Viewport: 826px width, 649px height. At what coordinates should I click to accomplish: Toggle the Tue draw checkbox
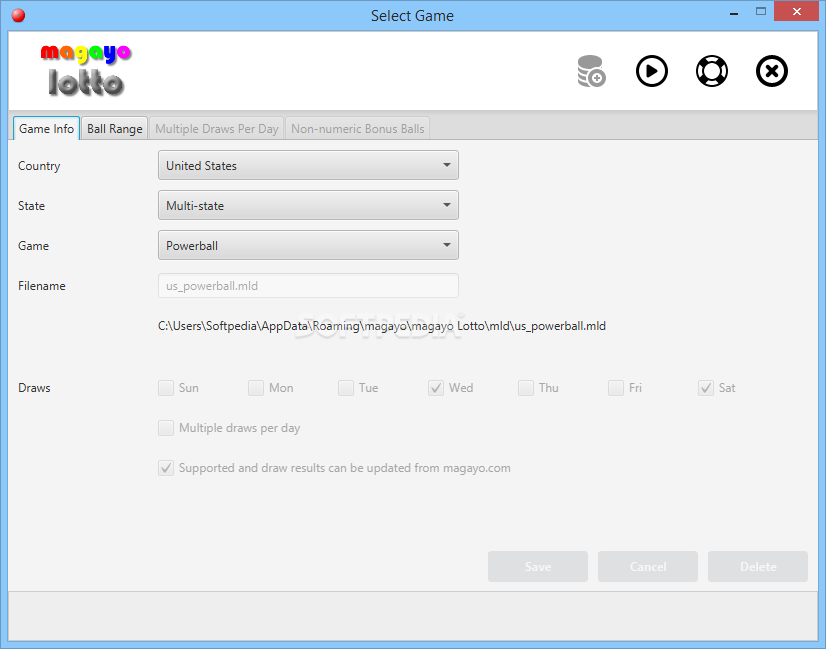(x=346, y=388)
